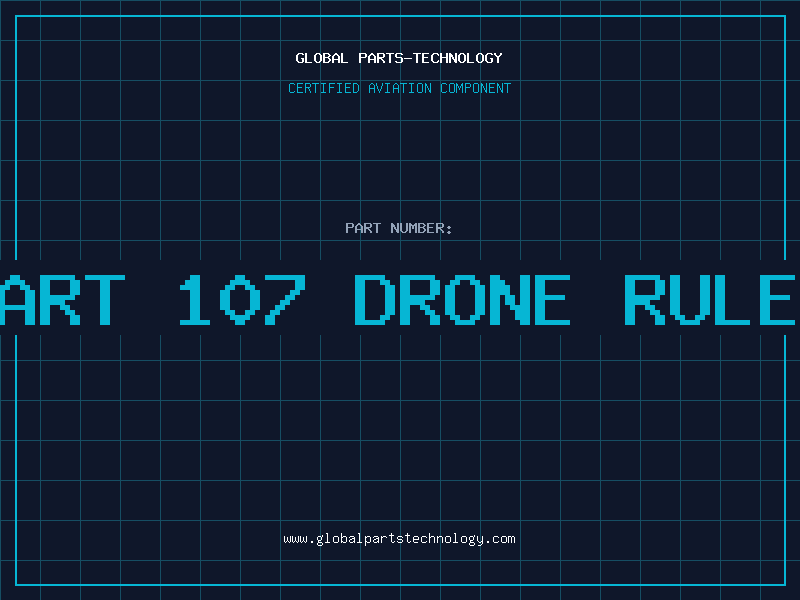
Task: Click the word NUMBER: above the banner
Action: click(x=421, y=228)
